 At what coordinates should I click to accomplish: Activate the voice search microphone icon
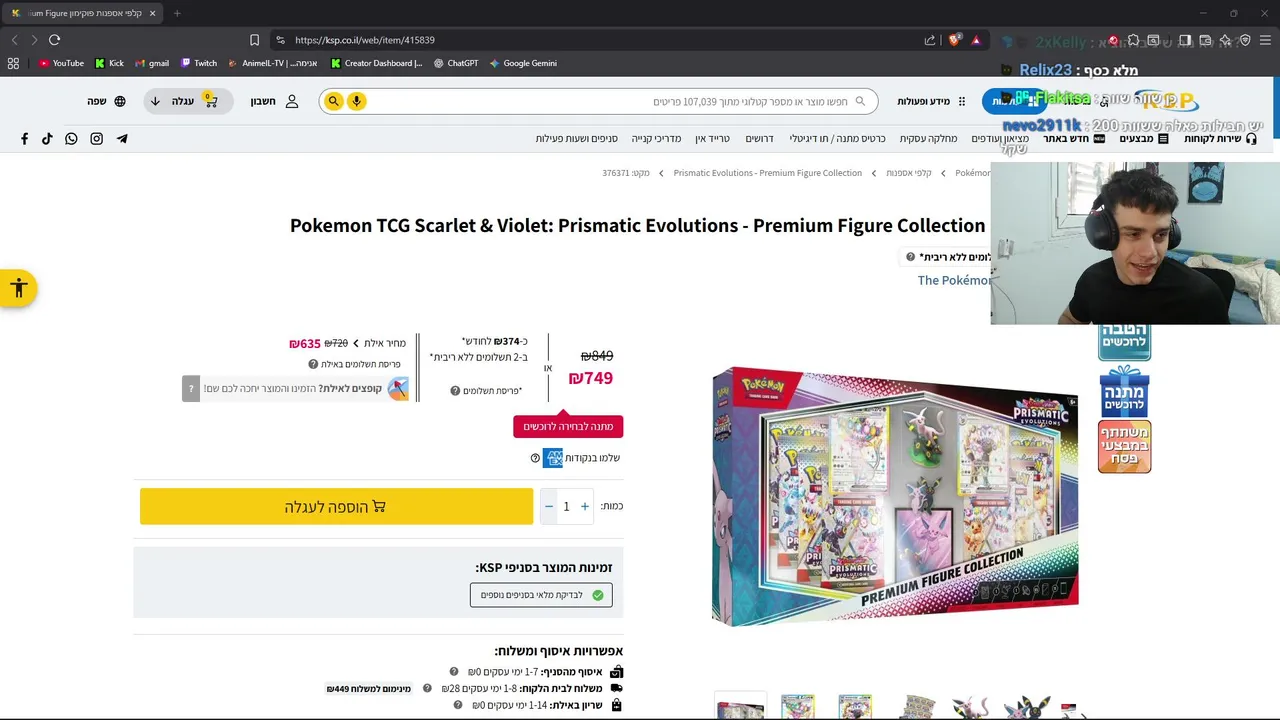tap(356, 101)
